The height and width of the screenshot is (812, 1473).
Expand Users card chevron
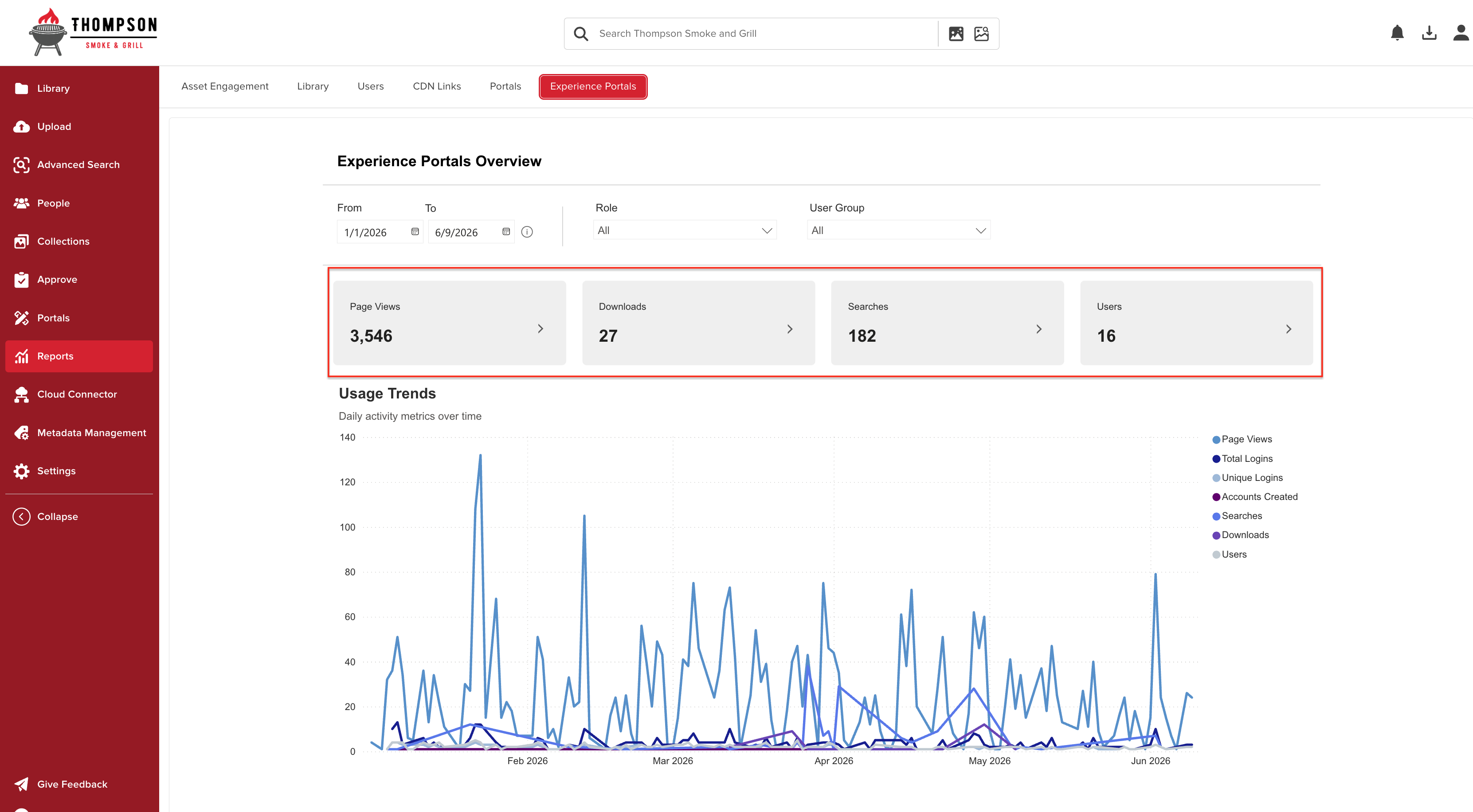tap(1288, 329)
